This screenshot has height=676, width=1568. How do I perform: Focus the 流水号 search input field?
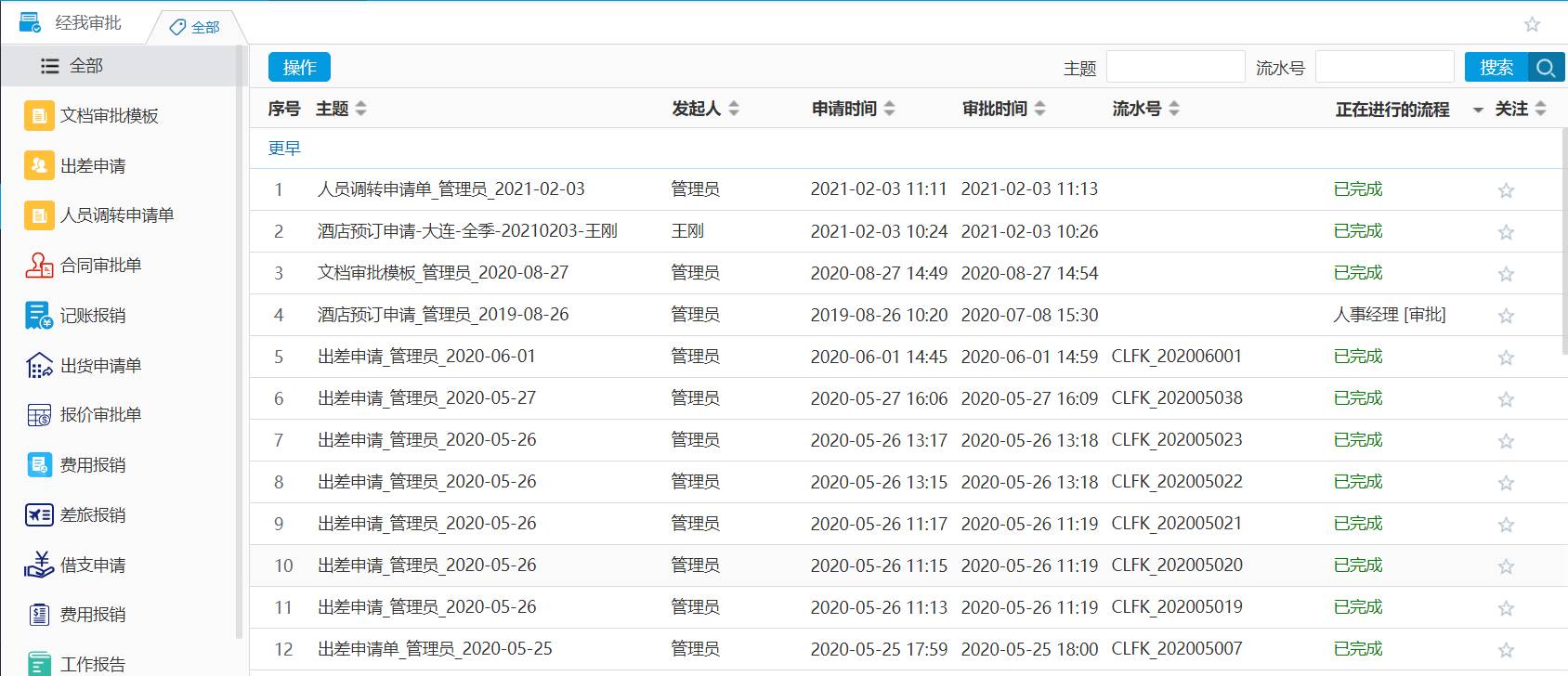click(x=1384, y=68)
